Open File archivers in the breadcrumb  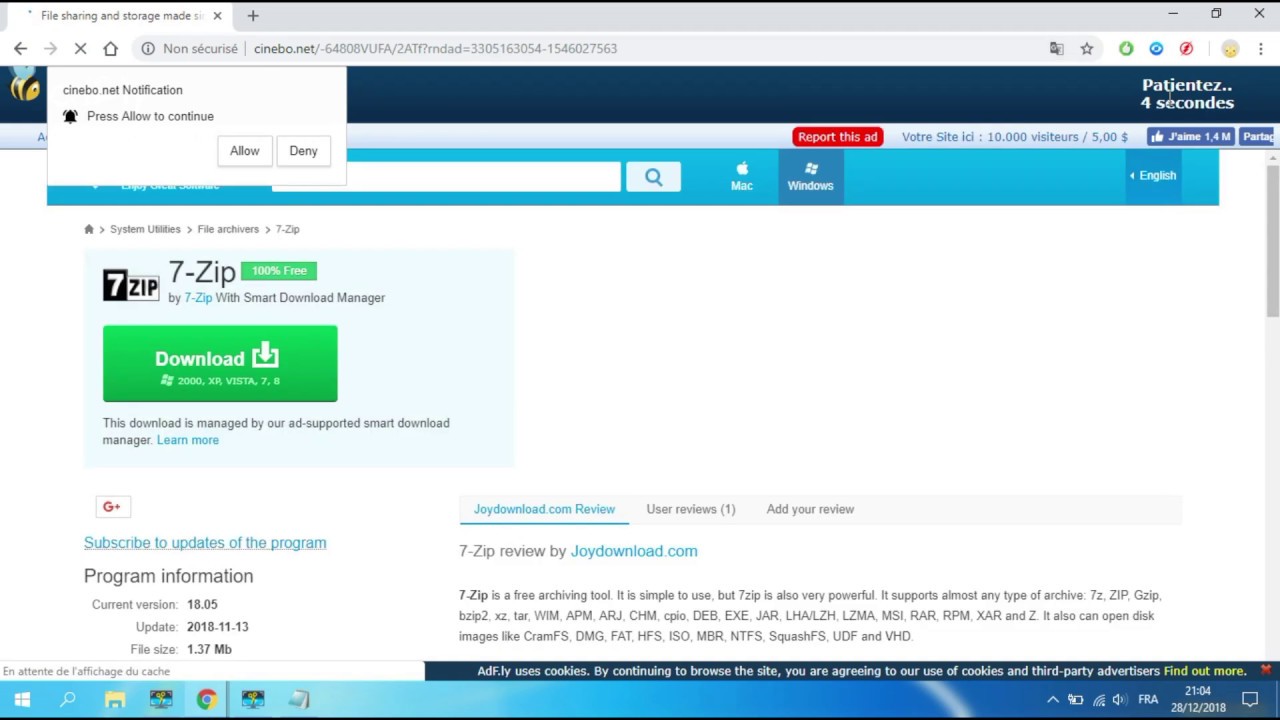point(228,229)
